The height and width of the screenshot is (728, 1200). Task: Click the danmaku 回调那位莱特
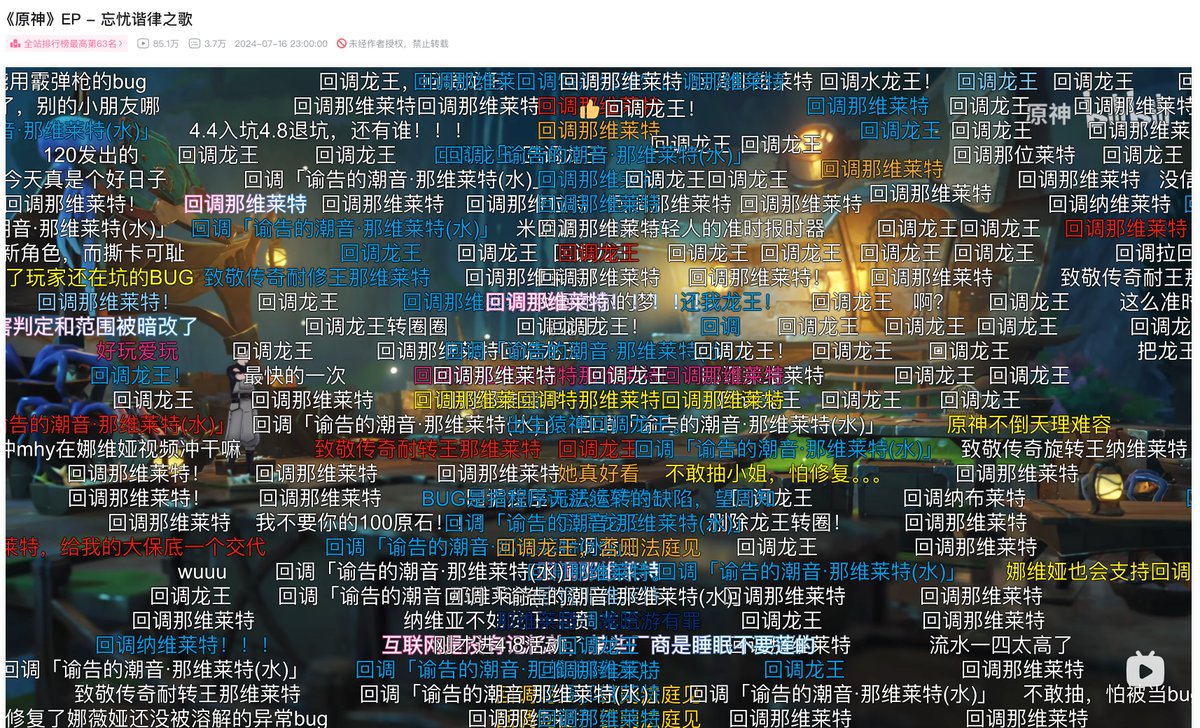pos(1014,155)
